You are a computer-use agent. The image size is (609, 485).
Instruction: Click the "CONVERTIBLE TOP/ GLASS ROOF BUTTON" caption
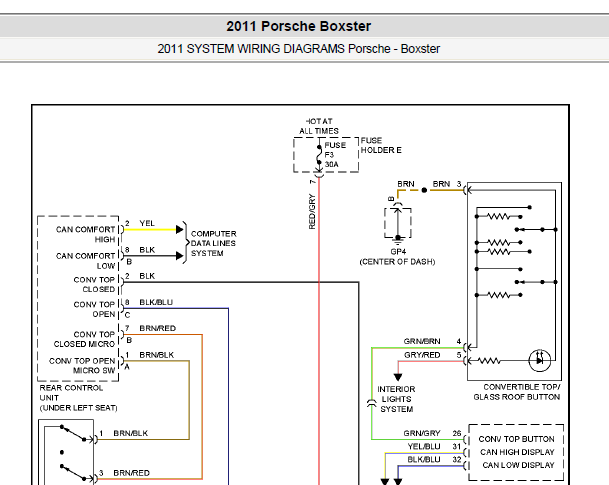tap(517, 392)
